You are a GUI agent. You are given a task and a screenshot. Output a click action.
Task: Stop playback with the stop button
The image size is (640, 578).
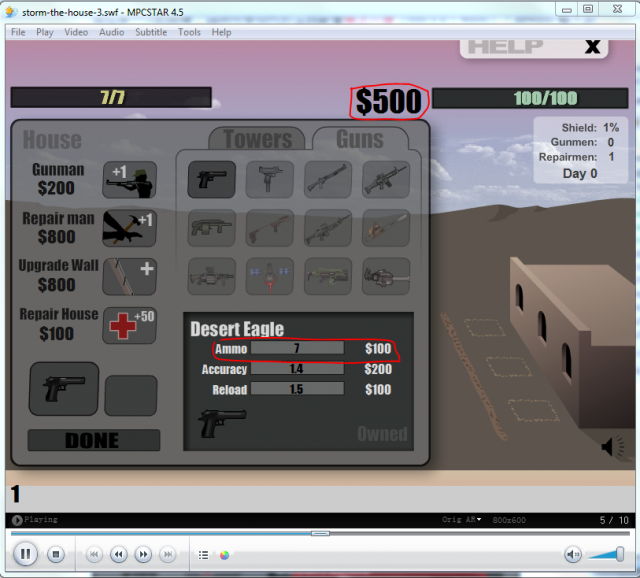56,554
